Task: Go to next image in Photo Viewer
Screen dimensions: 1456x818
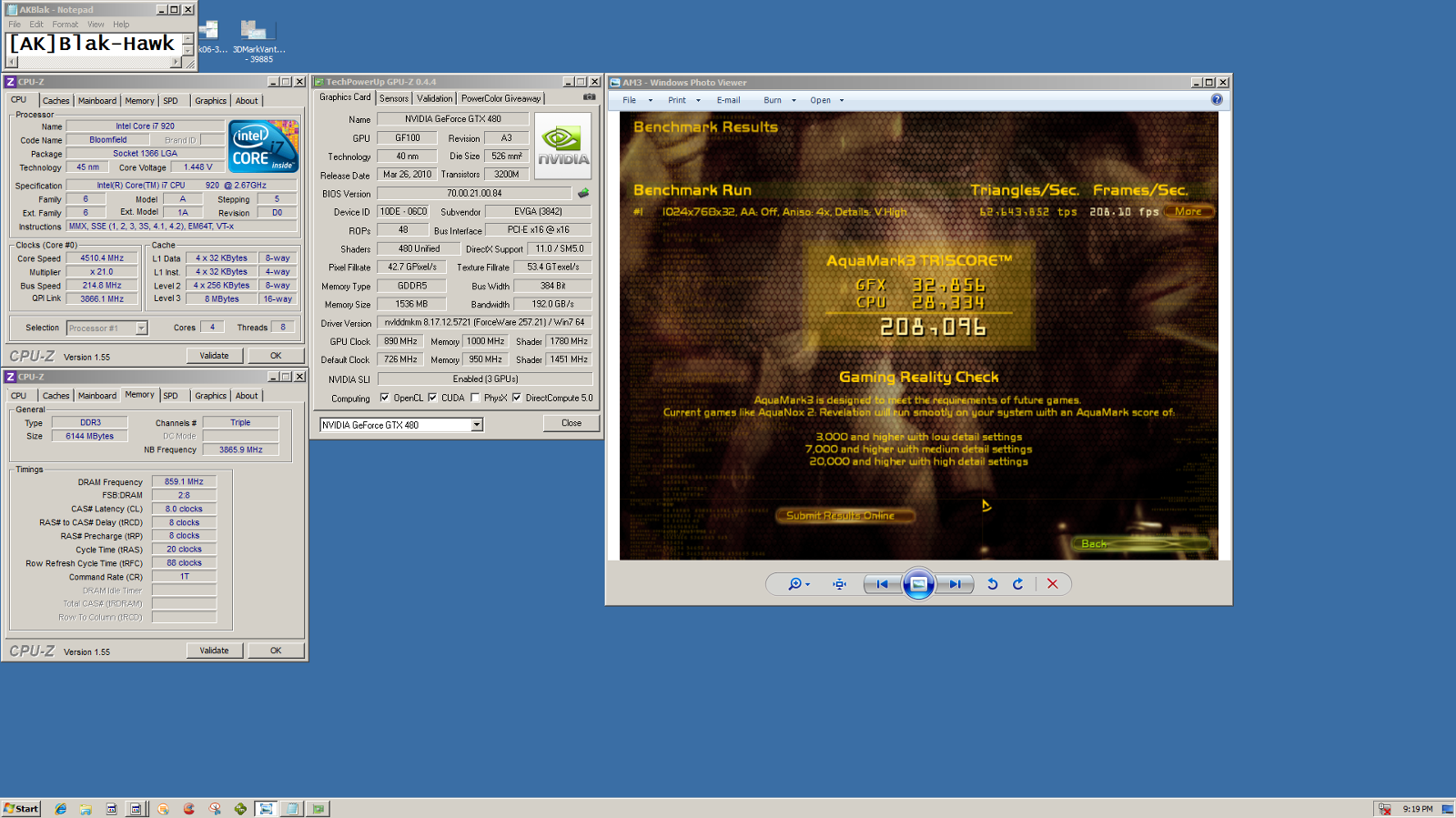Action: [955, 584]
